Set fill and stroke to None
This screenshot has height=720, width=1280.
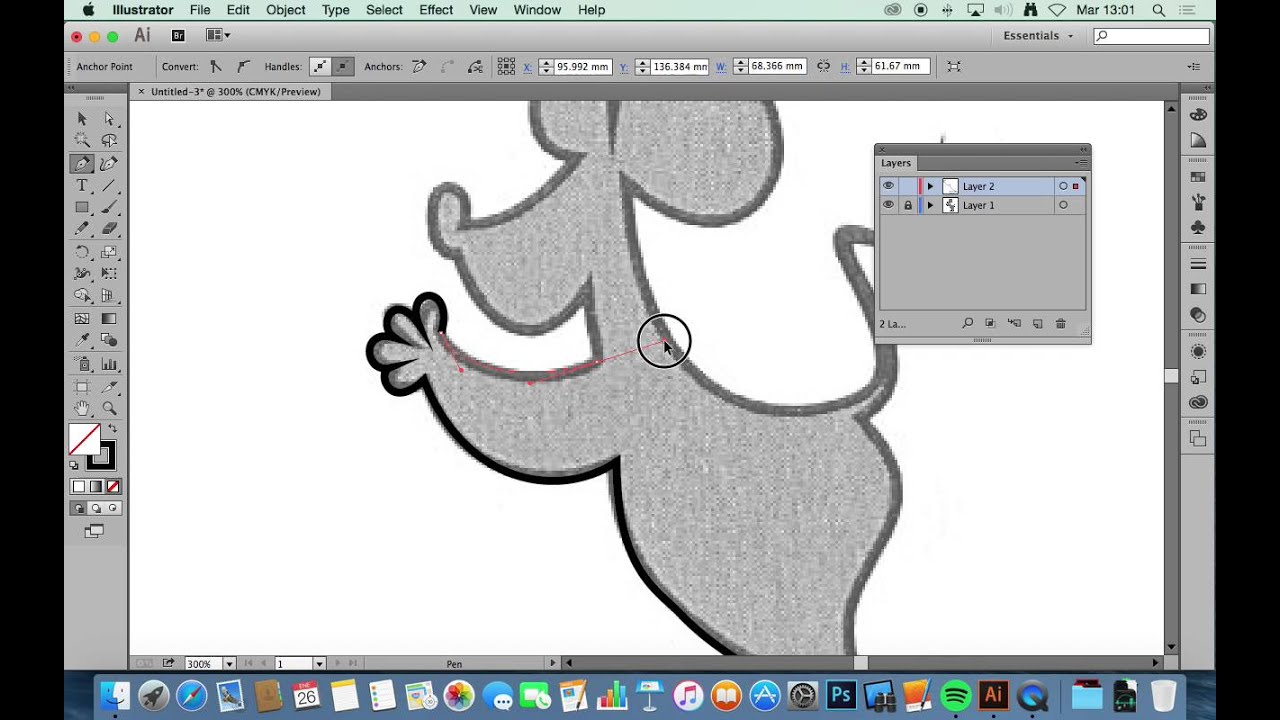[113, 487]
